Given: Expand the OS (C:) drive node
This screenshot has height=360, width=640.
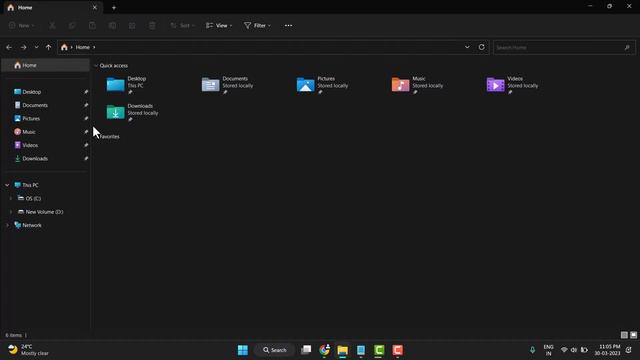Looking at the screenshot, I should 11,198.
